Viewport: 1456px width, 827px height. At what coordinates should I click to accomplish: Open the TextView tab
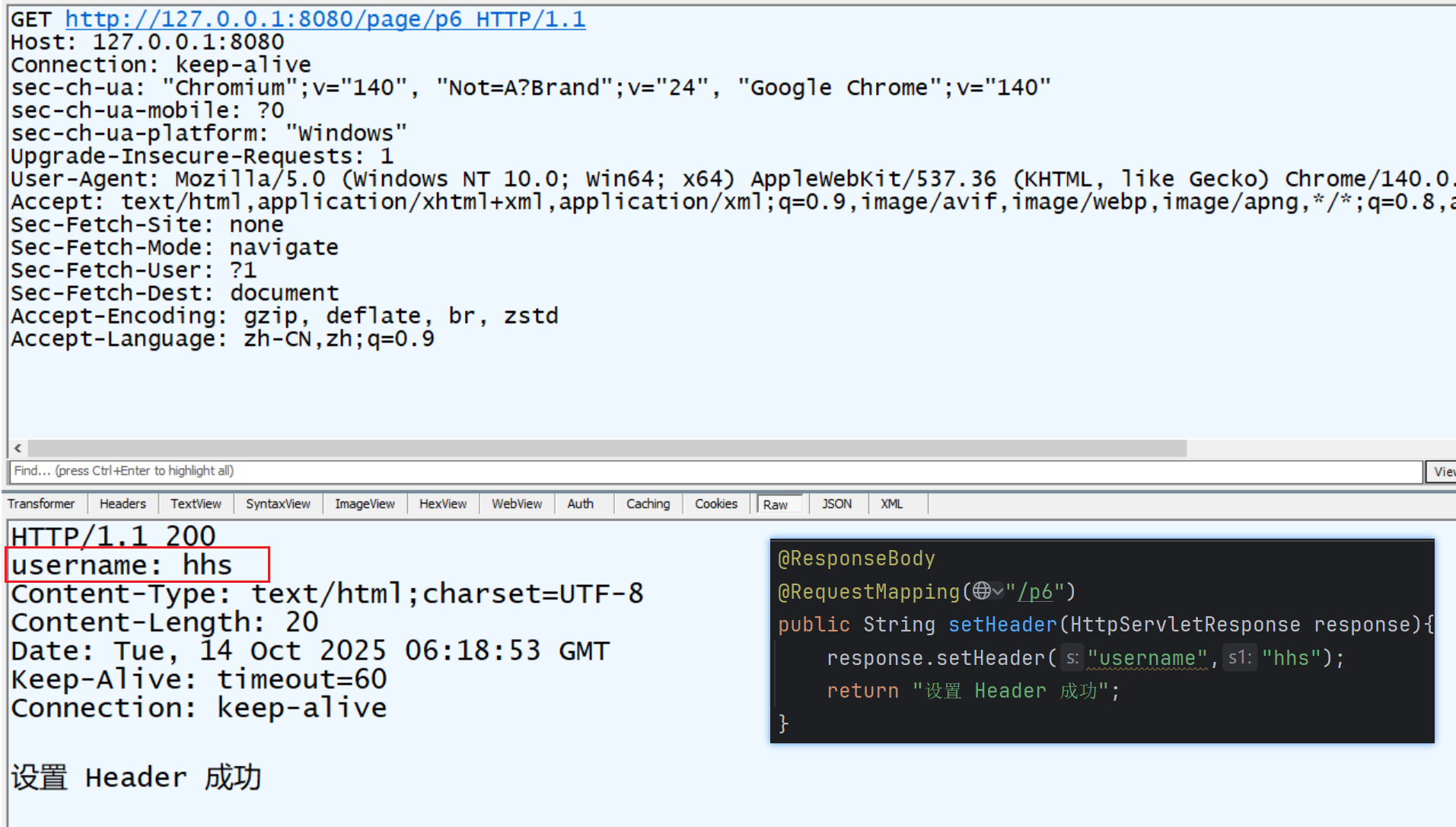(x=196, y=504)
